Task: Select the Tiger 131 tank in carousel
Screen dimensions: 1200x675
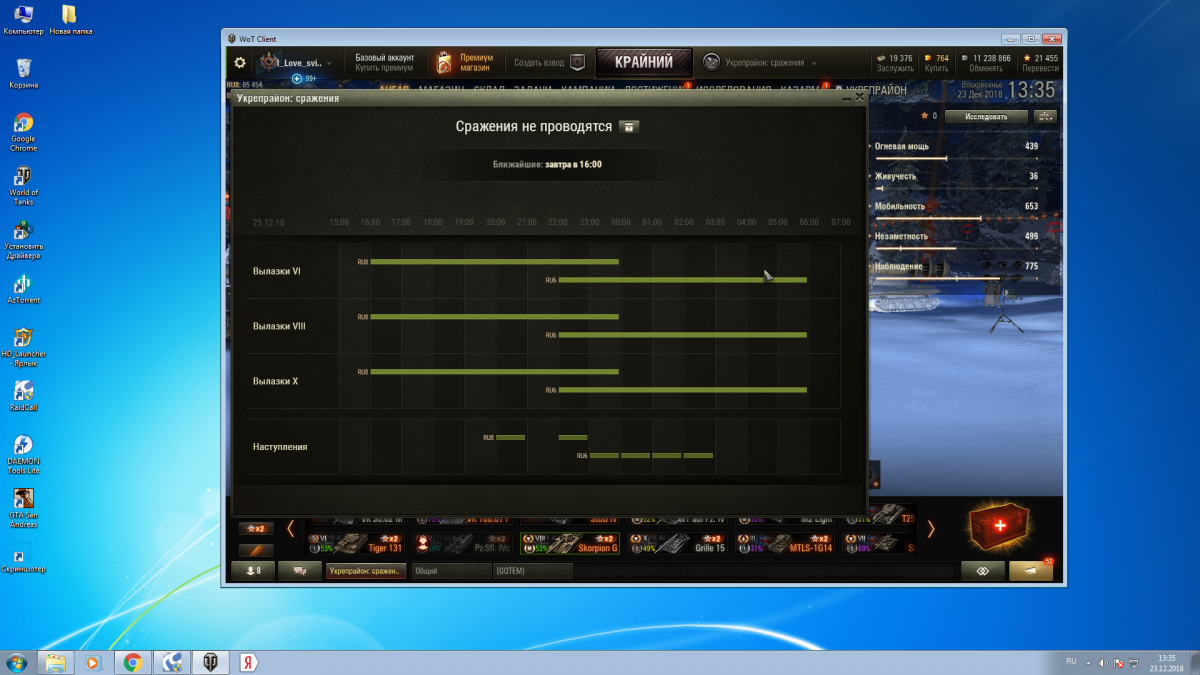Action: pyautogui.click(x=356, y=543)
